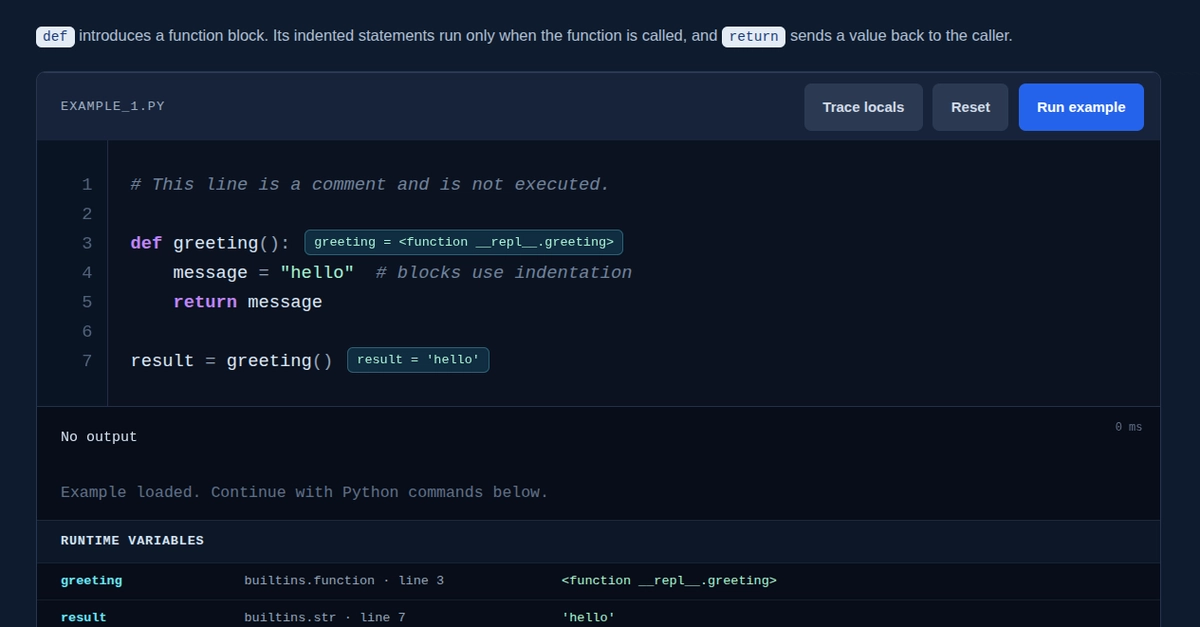Click 'builtins.function · line 3' type cell

344,581
